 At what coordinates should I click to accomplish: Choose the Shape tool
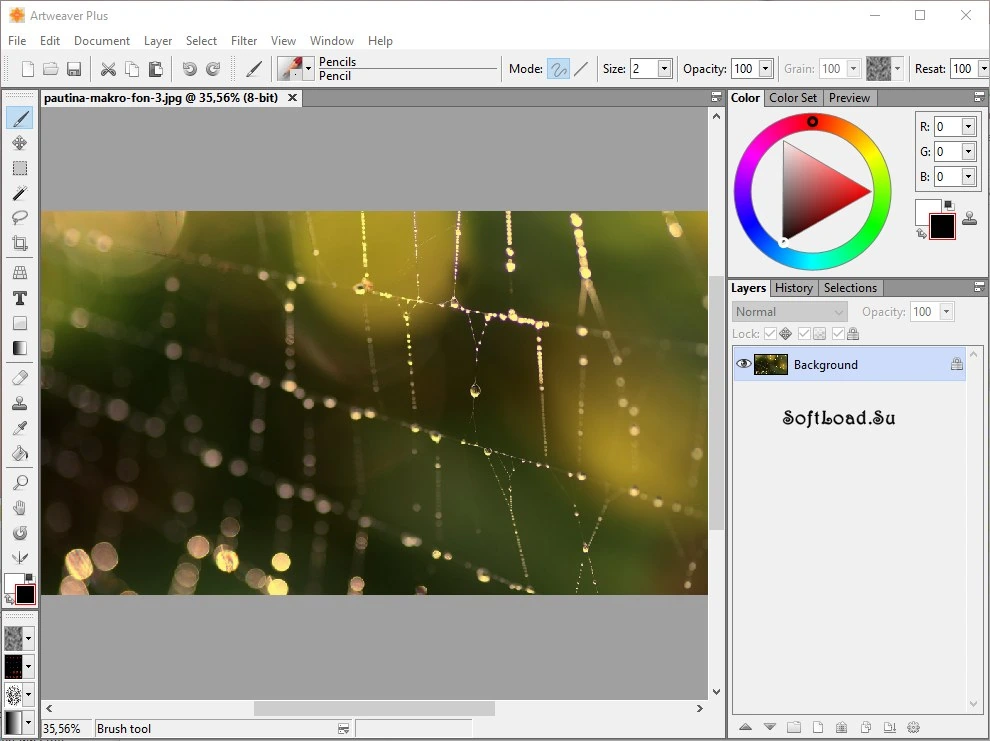tap(20, 323)
